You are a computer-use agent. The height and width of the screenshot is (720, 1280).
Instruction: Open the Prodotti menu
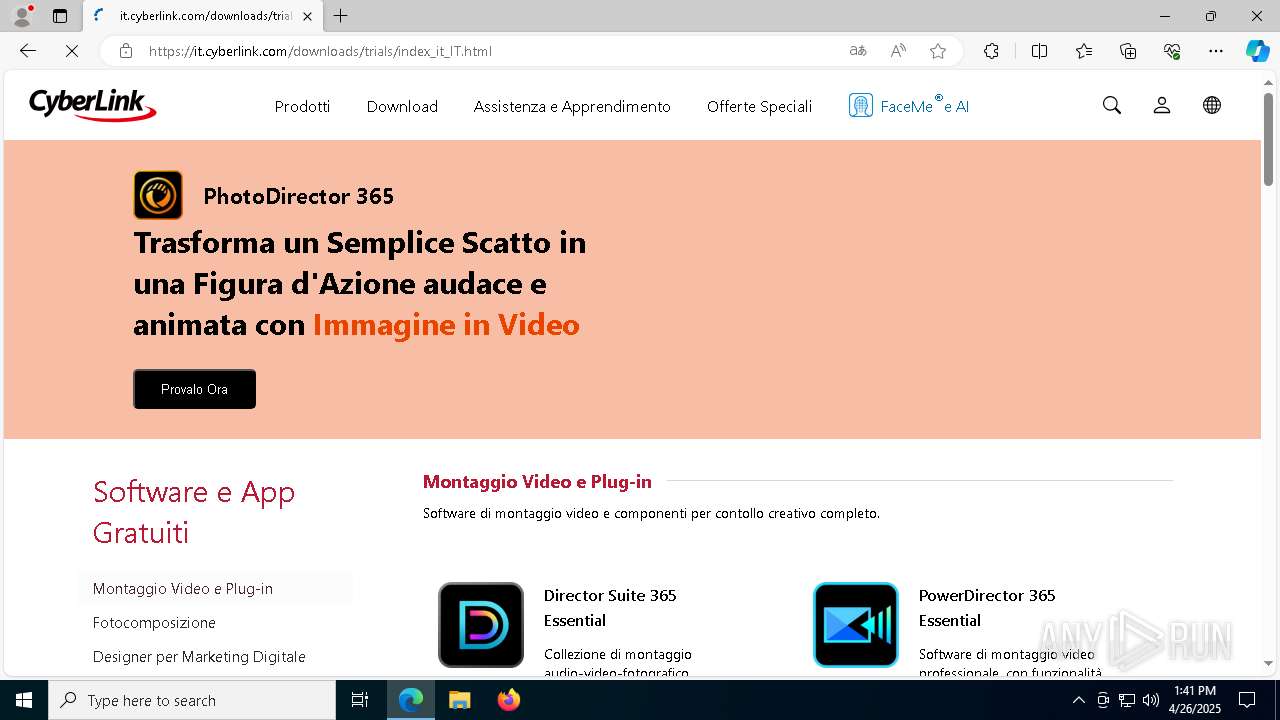click(302, 106)
